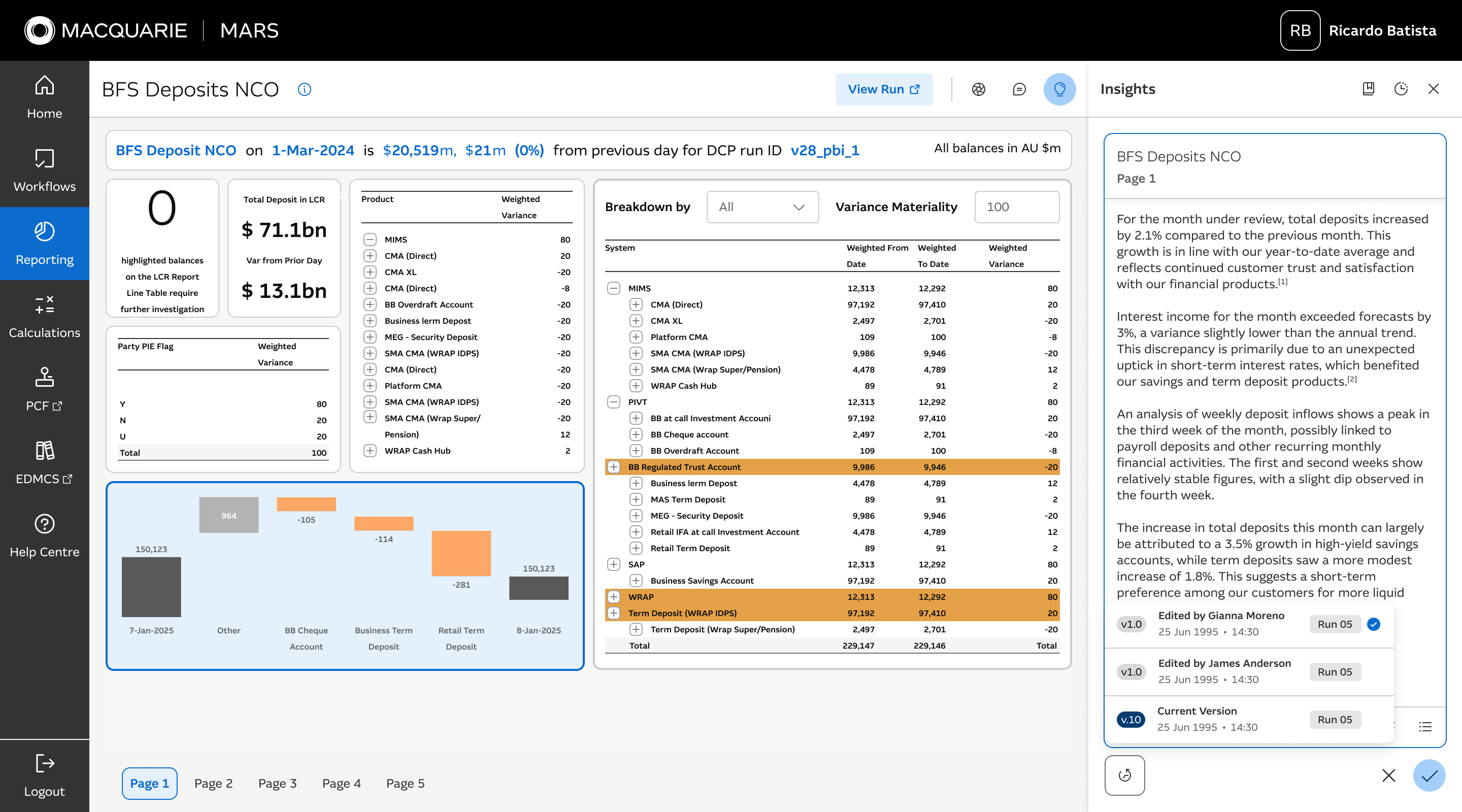Screen dimensions: 1462x812
Task: Click the $ 71.1bn Total Deposit value
Action: [x=284, y=230]
